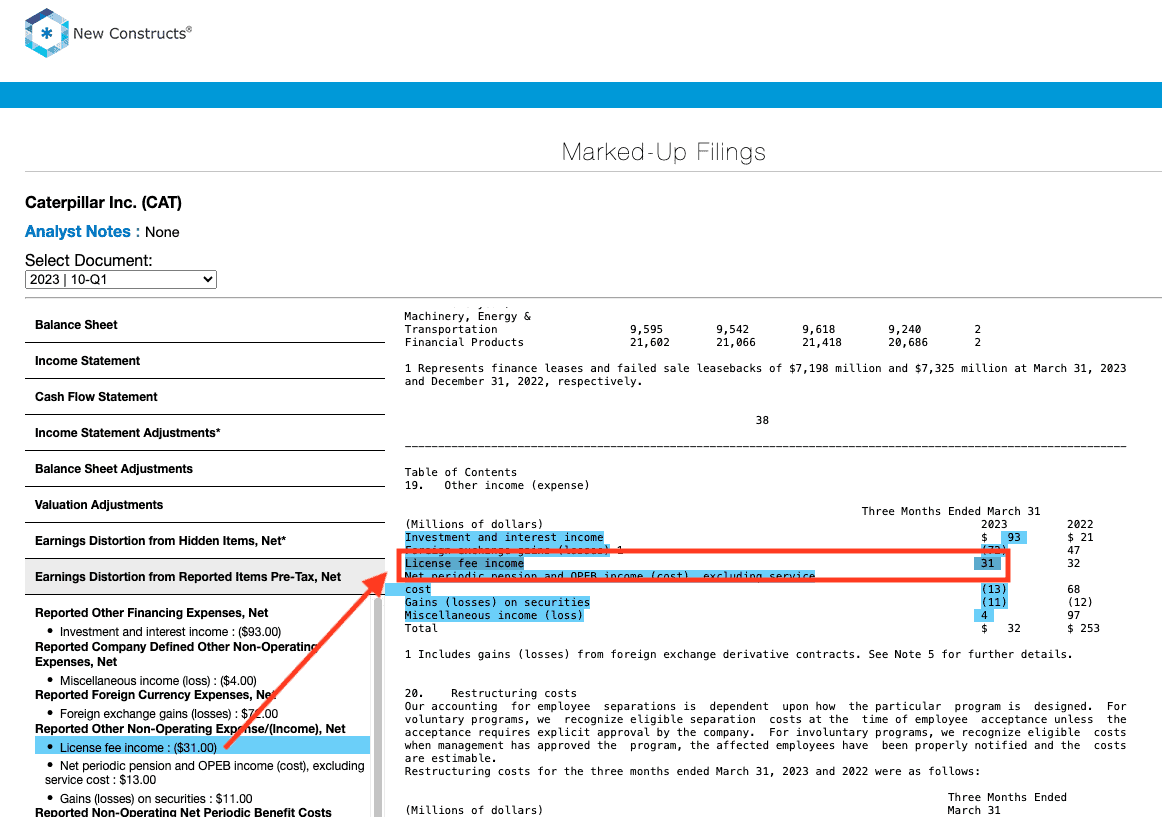Open the Income Statement section
The image size is (1162, 817).
coord(205,361)
